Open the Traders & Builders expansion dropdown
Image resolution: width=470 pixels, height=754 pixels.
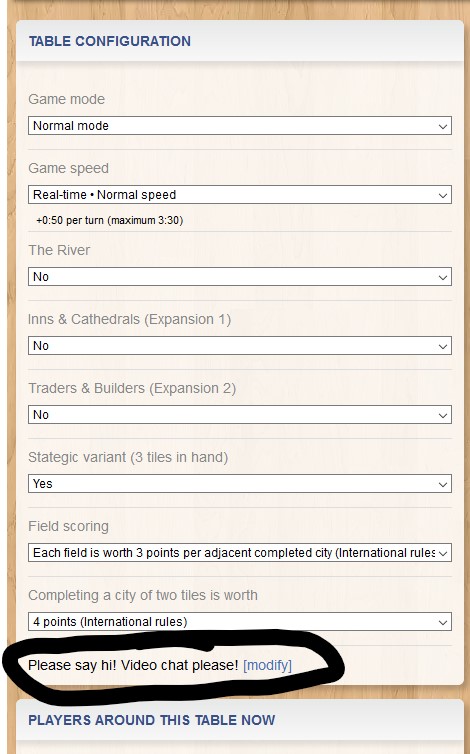[240, 415]
